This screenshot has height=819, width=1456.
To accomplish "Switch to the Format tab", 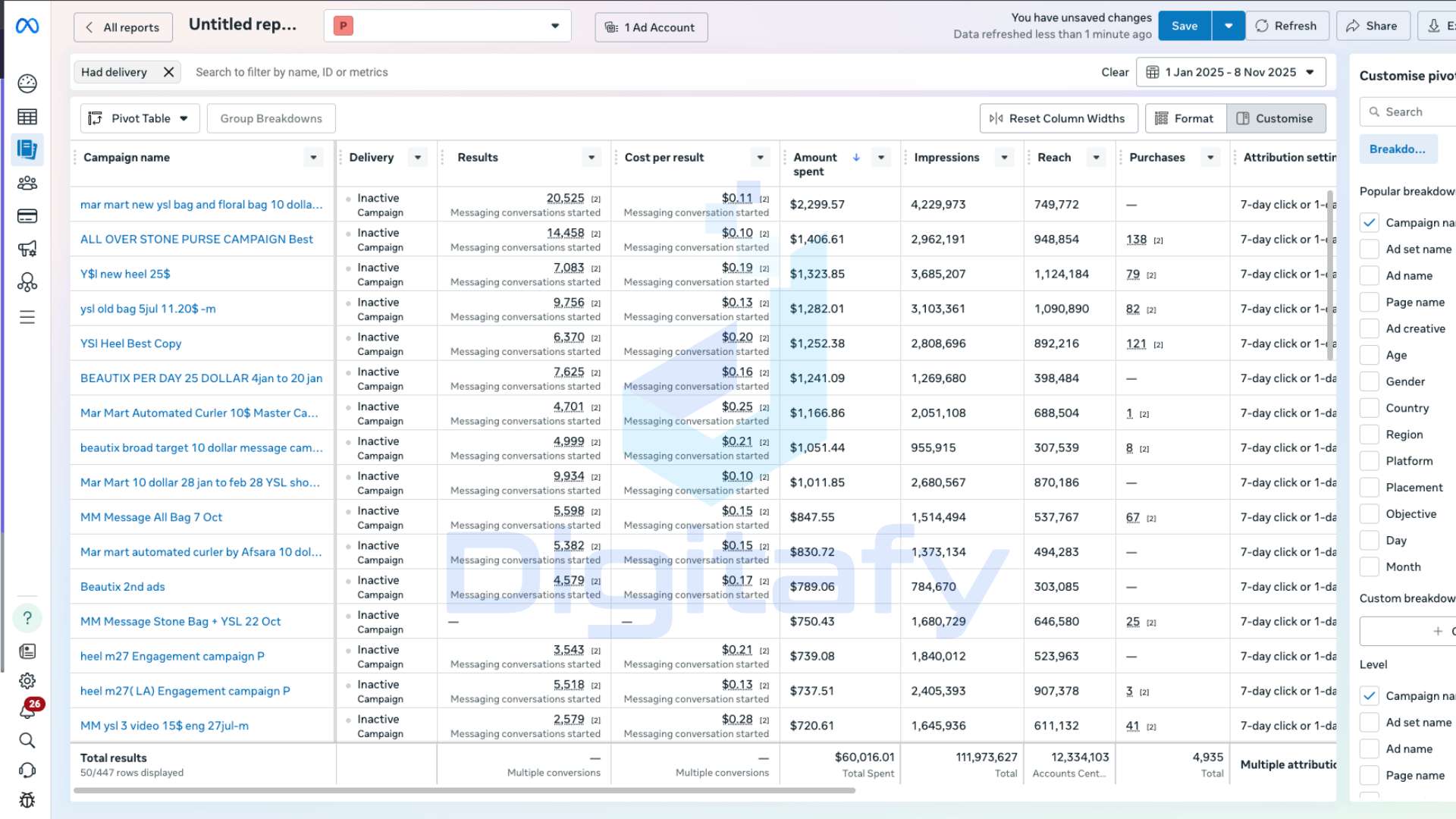I will point(1185,118).
